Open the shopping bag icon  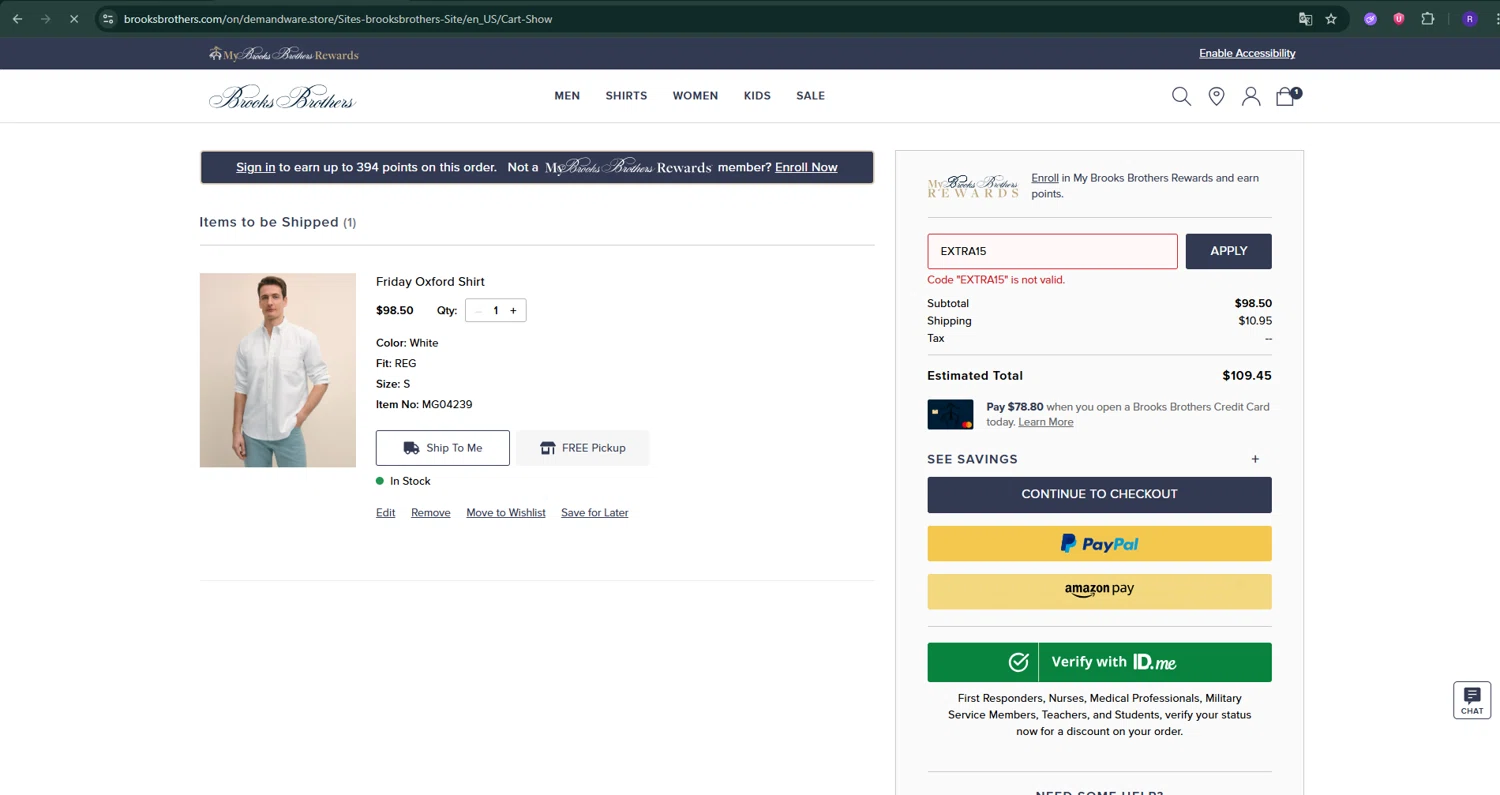coord(1287,96)
